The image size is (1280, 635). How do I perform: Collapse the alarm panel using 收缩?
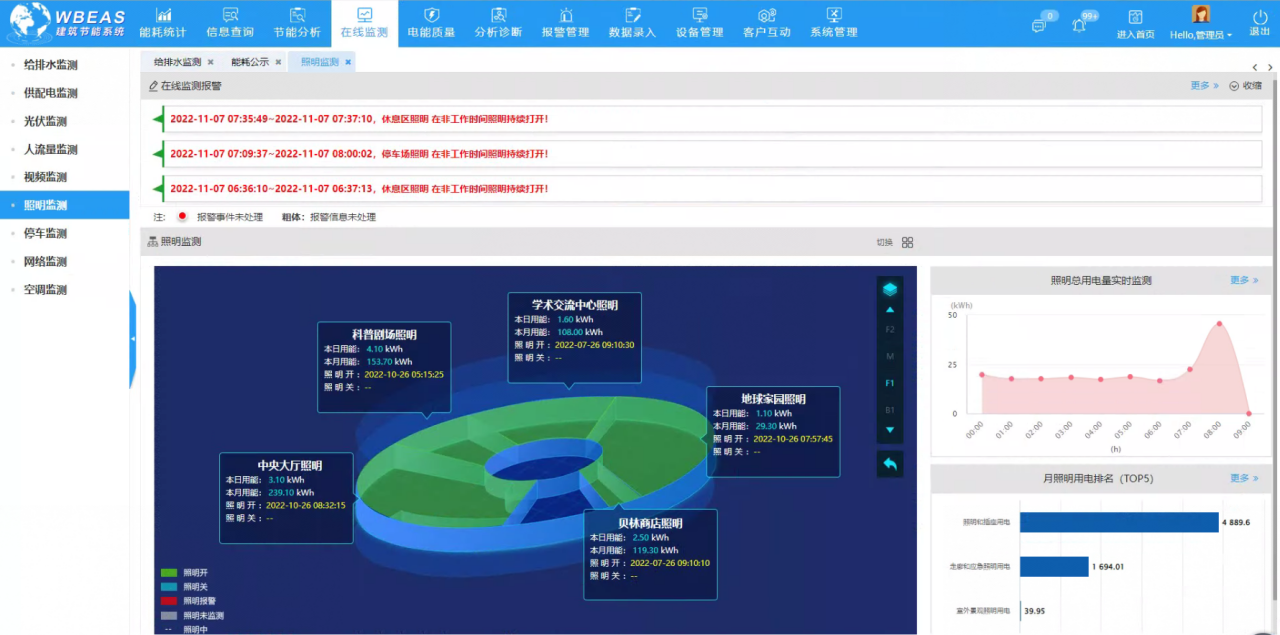[x=1246, y=86]
